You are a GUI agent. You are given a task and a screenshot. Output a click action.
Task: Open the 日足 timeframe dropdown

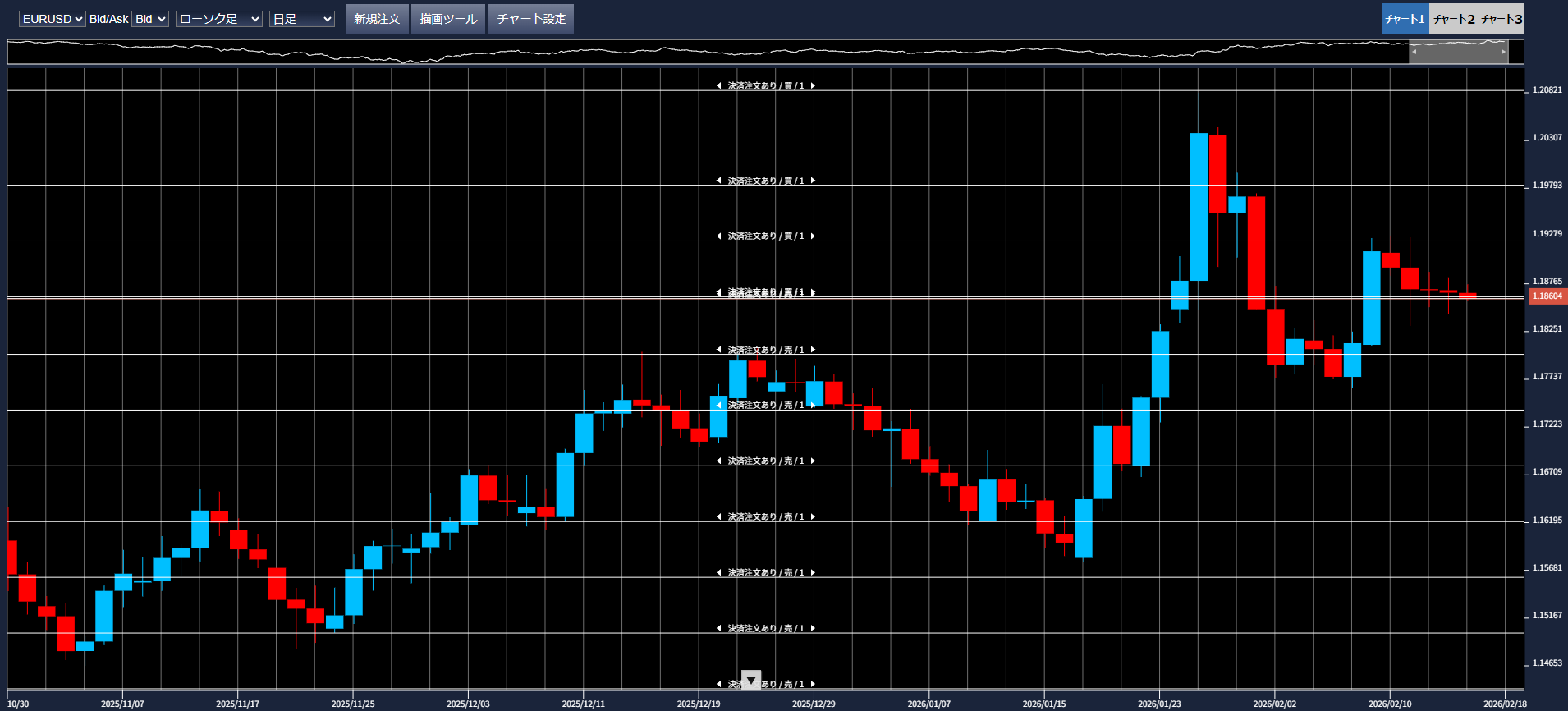[302, 19]
